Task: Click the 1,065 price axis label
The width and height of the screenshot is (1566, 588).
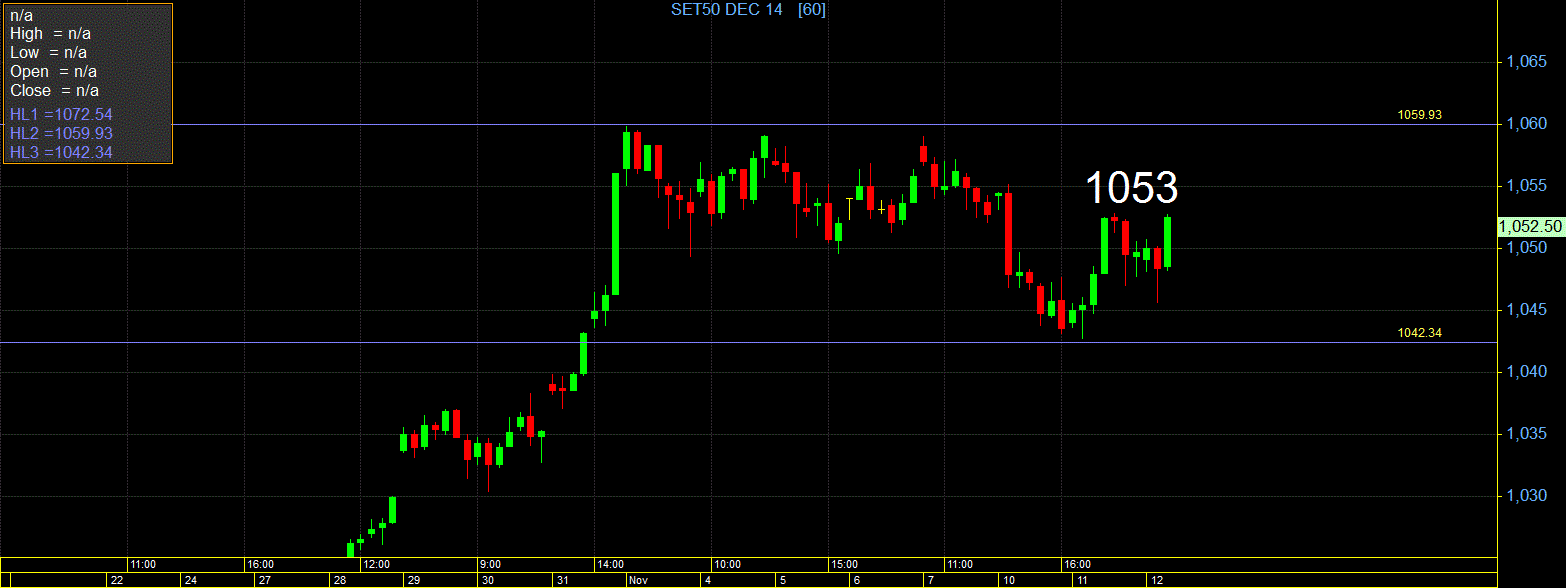Action: [x=1527, y=62]
